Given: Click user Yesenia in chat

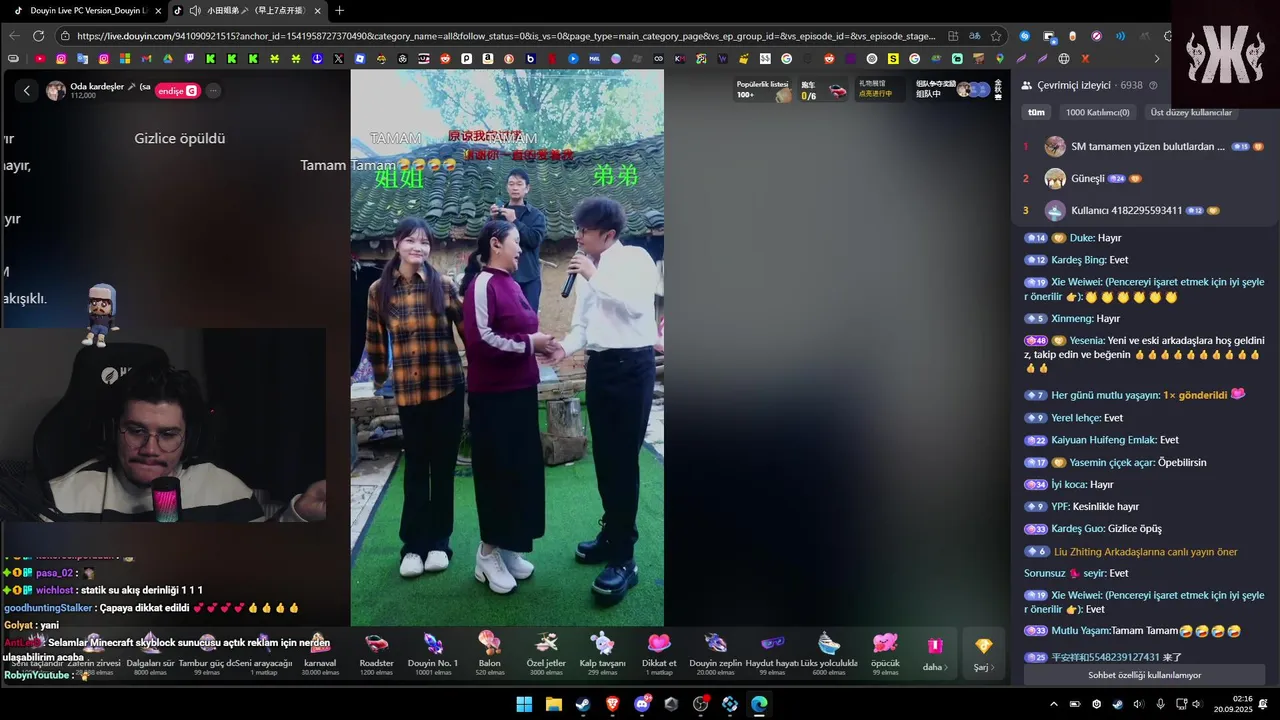Looking at the screenshot, I should pyautogui.click(x=1087, y=341).
